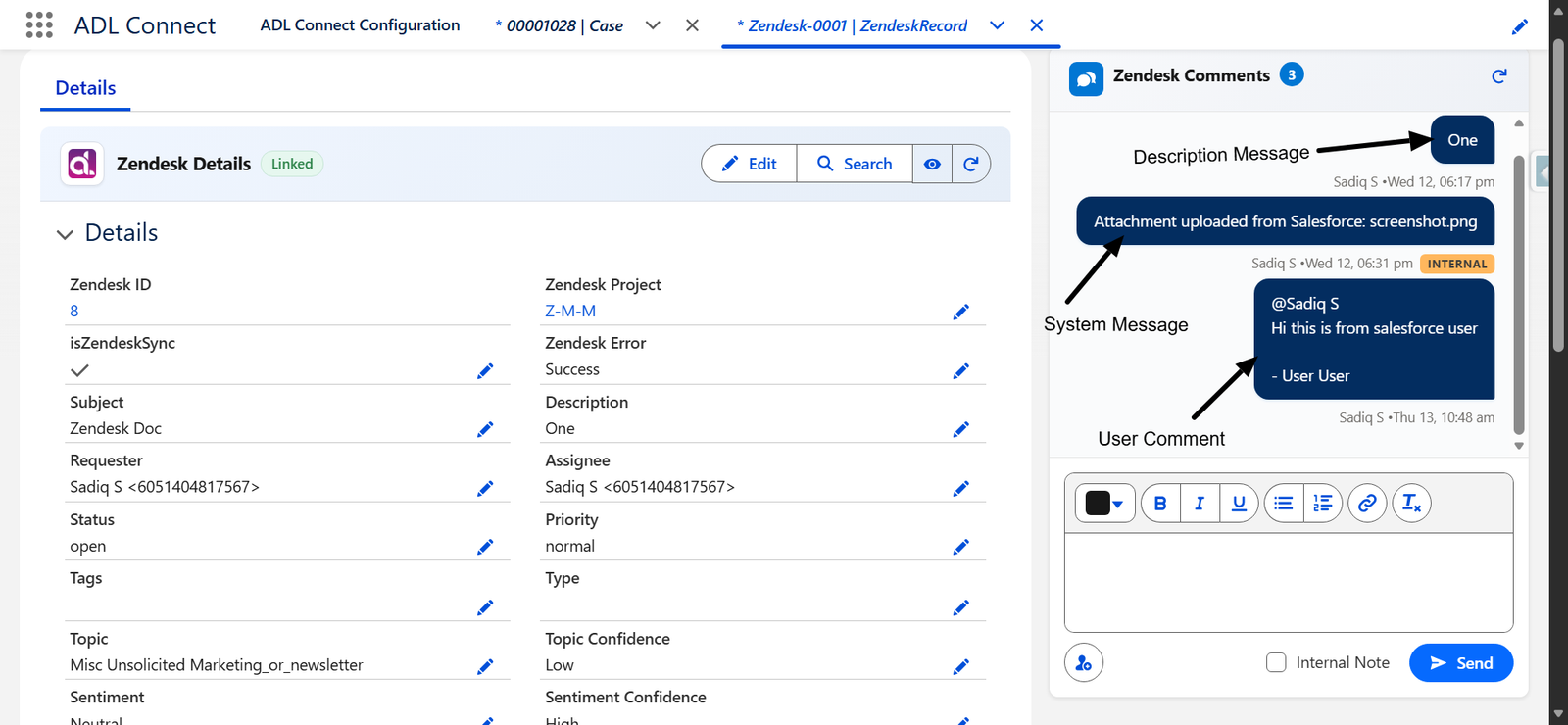Open the Zendesk-0001 tab dropdown chevron
The height and width of the screenshot is (725, 1568).
point(997,25)
